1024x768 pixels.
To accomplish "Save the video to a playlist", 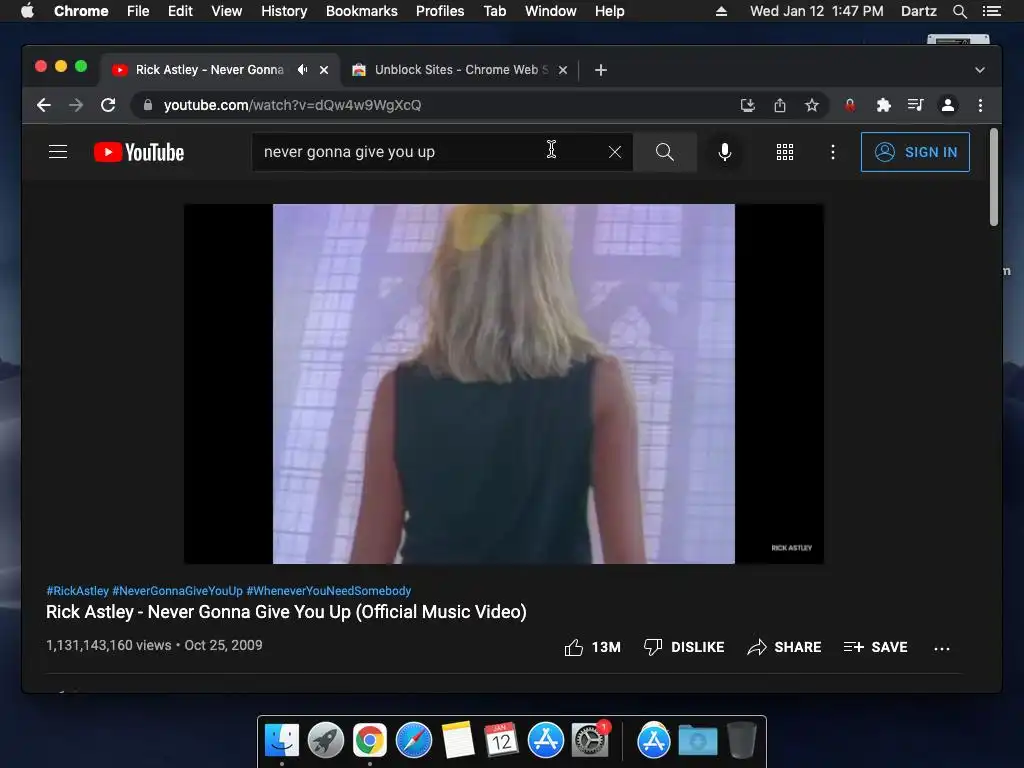I will (x=876, y=647).
